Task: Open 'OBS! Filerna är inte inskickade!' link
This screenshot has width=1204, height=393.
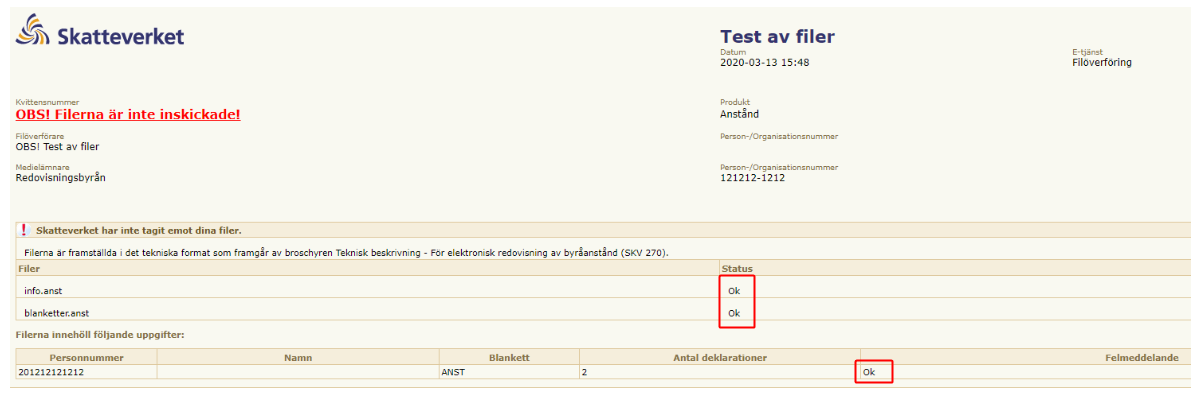Action: pos(128,114)
